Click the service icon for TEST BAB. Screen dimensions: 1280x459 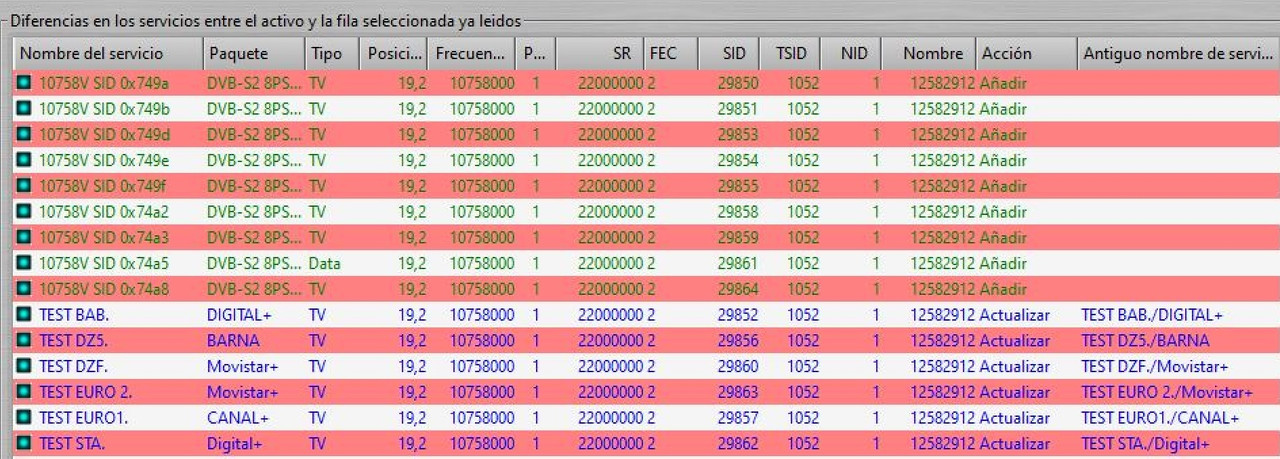[x=24, y=315]
